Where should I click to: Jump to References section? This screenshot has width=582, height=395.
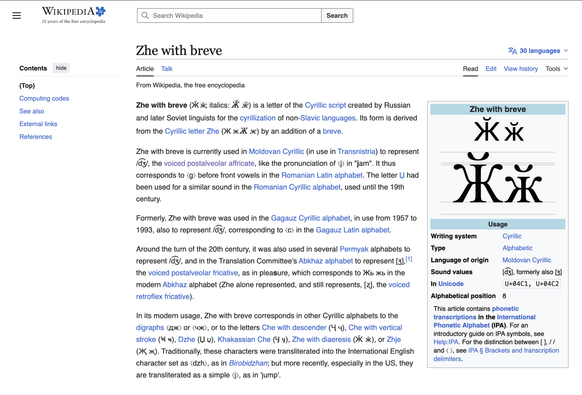[36, 137]
